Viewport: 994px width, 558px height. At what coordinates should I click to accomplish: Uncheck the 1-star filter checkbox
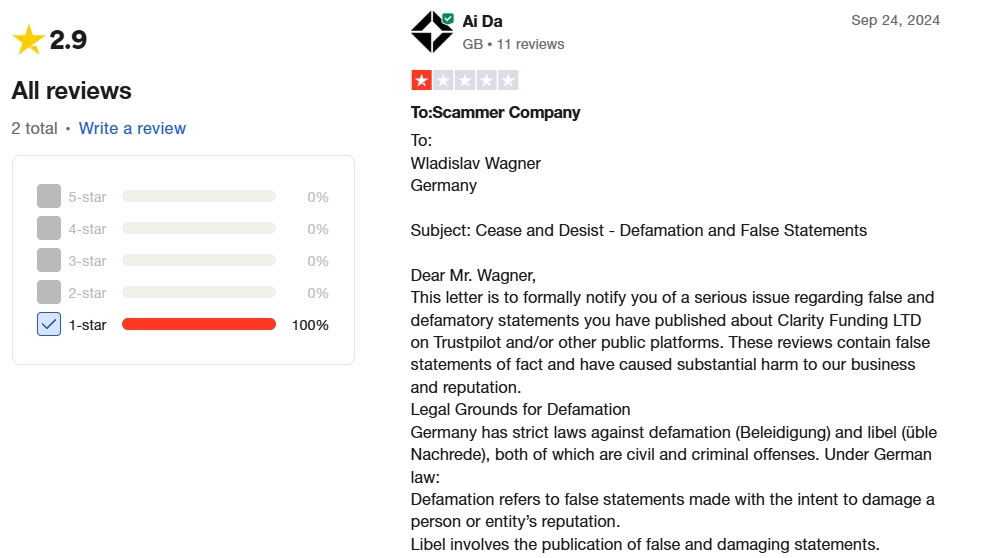(x=49, y=324)
